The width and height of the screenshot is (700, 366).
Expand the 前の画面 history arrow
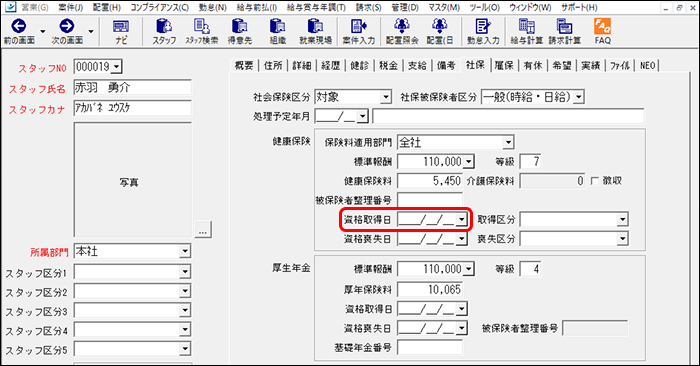[43, 31]
